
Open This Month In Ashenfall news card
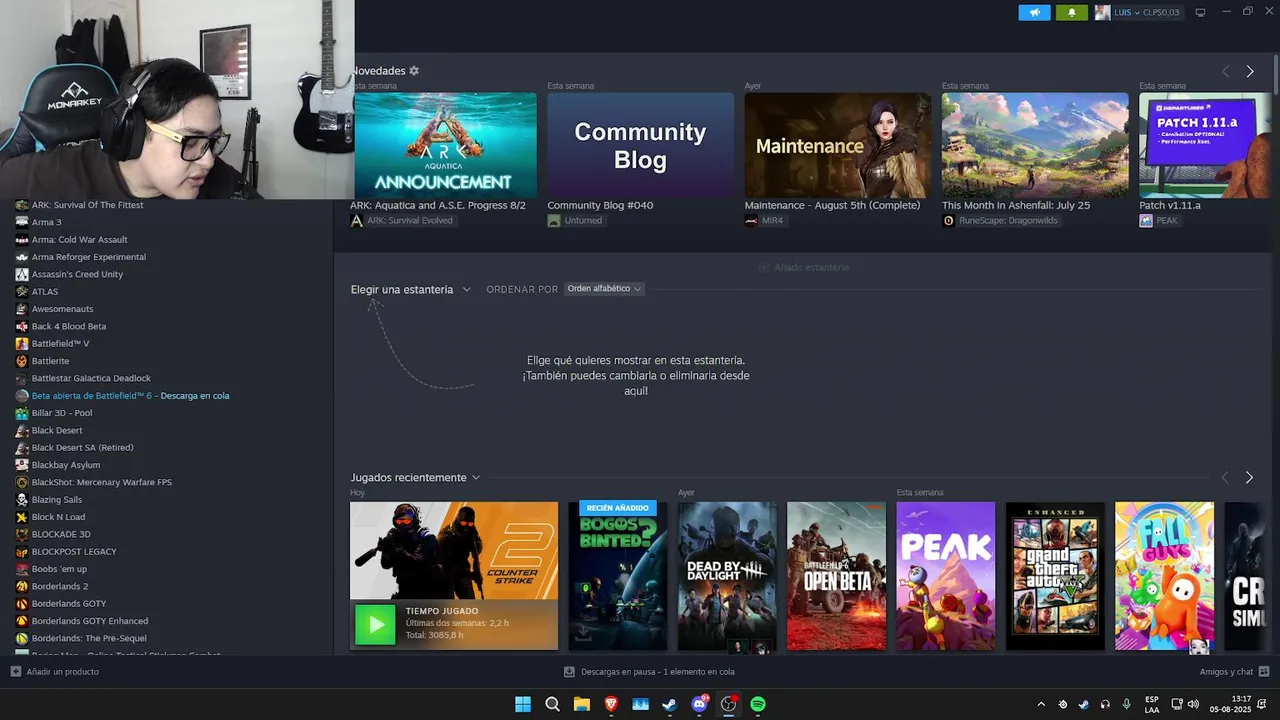click(x=1035, y=146)
